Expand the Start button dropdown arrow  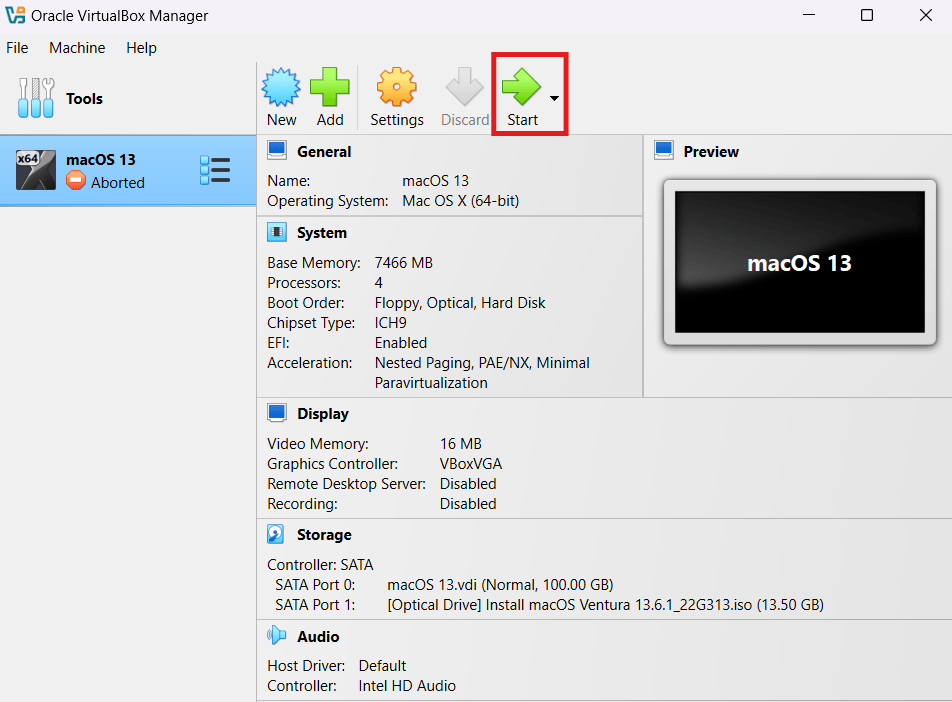coord(554,98)
